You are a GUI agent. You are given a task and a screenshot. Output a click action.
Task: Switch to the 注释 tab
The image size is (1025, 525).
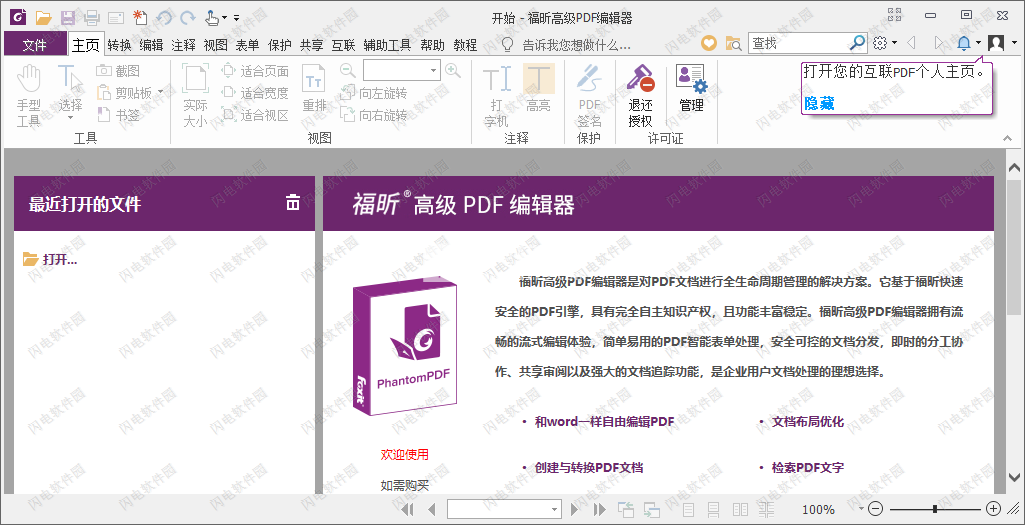tap(184, 44)
